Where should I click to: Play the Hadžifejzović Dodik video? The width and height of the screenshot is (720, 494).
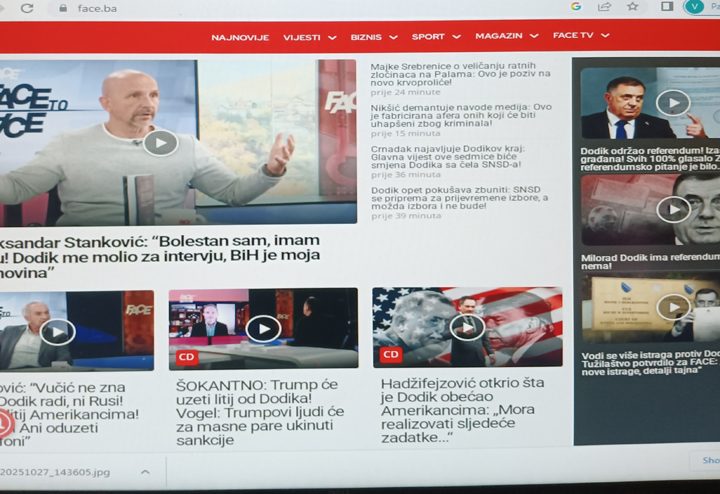(467, 327)
